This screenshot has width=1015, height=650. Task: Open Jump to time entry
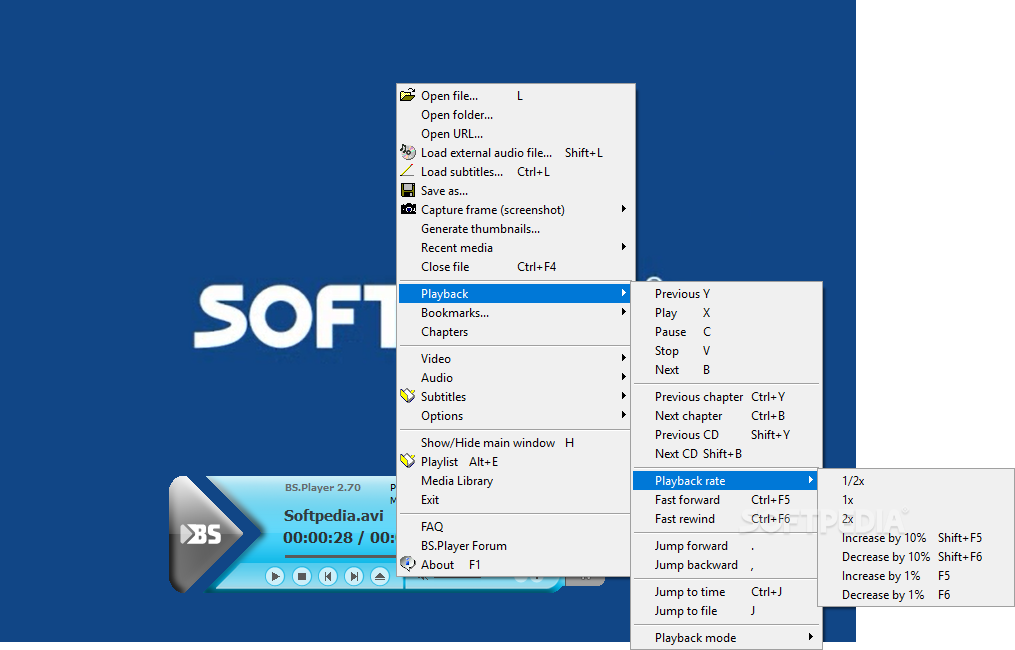[726, 592]
